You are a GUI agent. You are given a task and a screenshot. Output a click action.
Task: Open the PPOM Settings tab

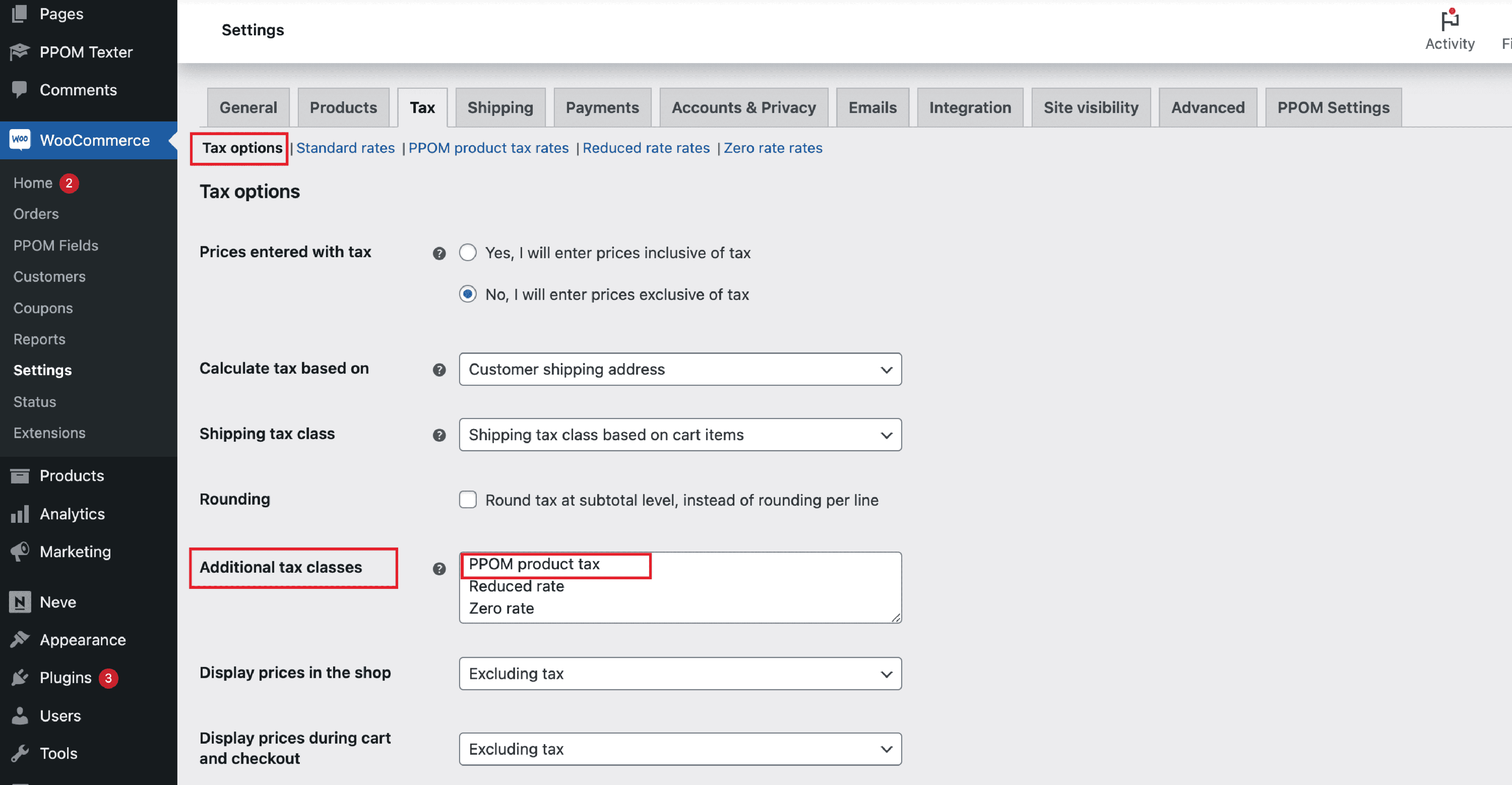click(1333, 107)
